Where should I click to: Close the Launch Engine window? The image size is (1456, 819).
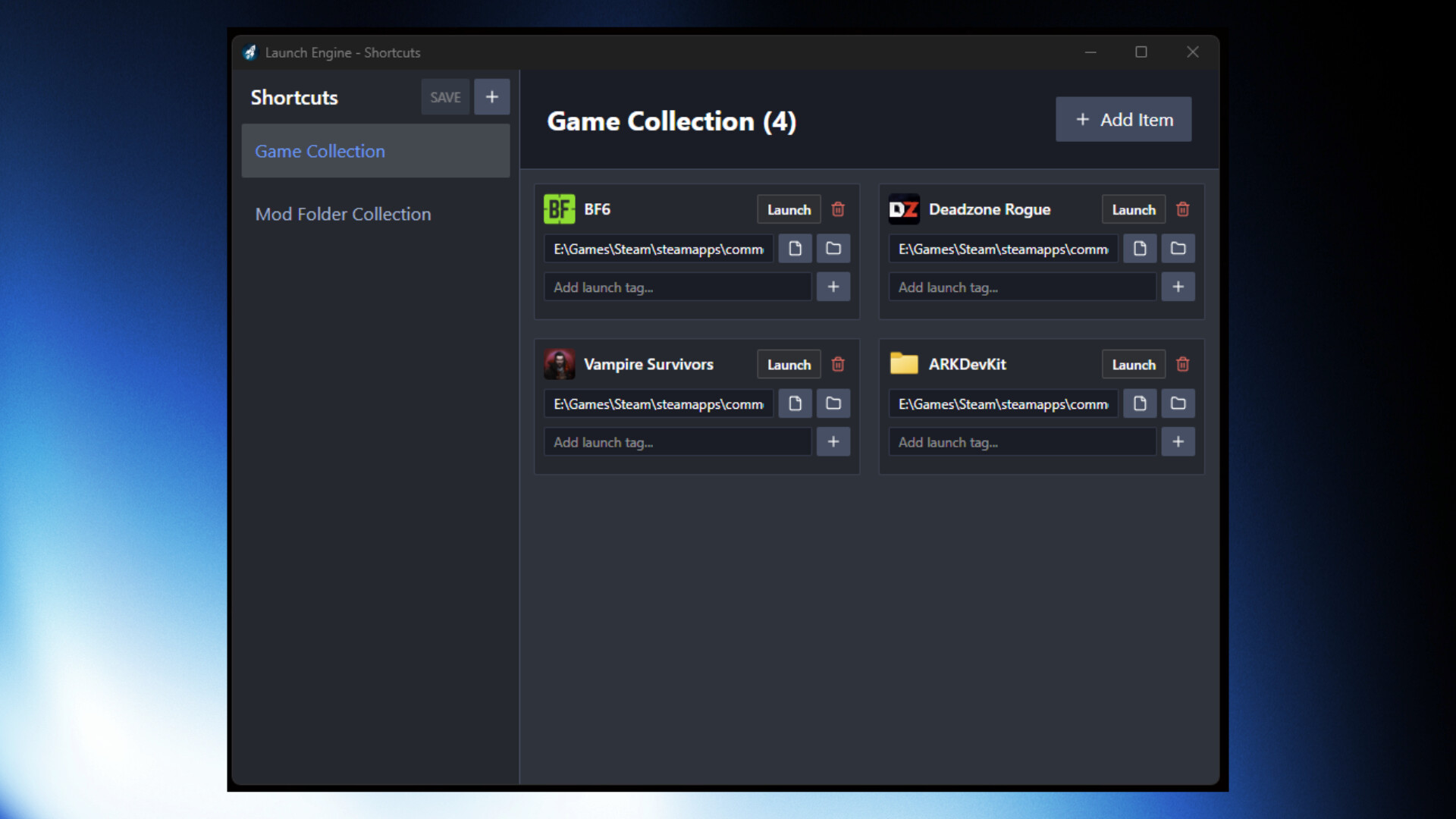click(1192, 52)
